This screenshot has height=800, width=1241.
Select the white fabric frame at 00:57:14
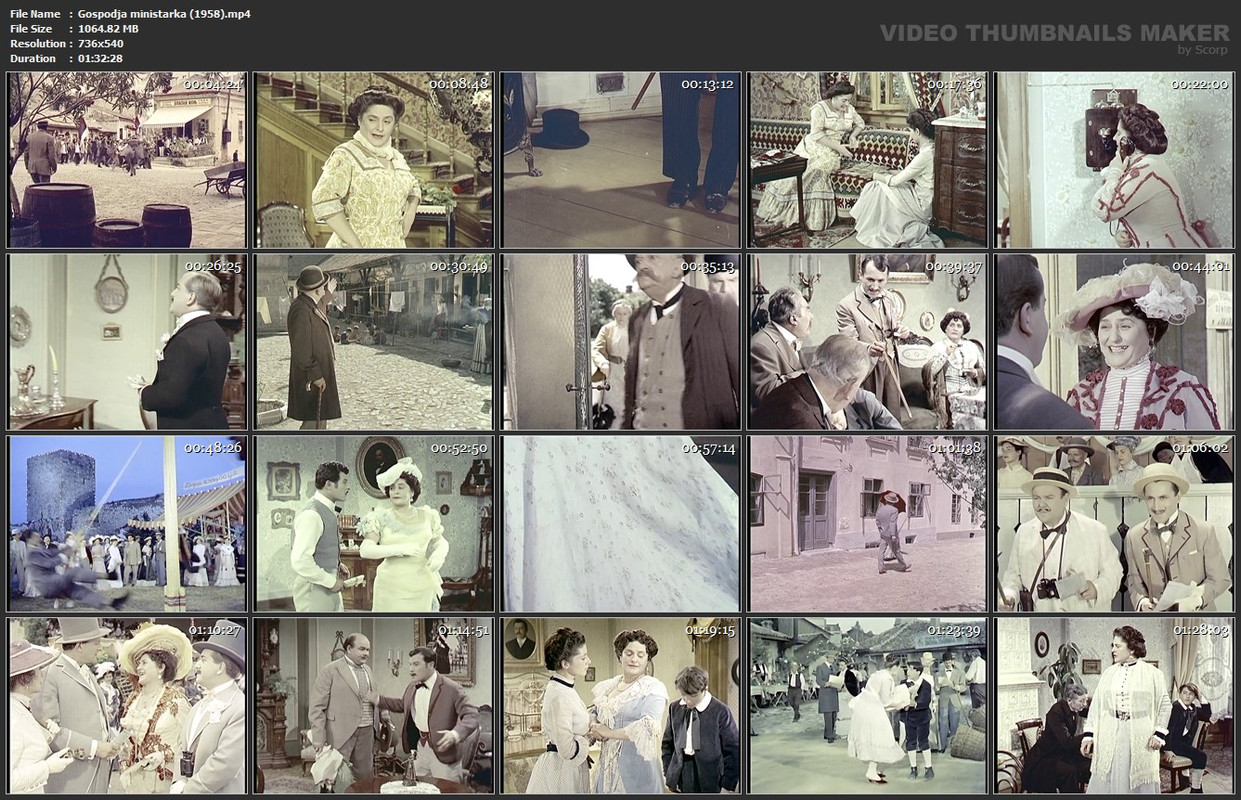(x=620, y=523)
